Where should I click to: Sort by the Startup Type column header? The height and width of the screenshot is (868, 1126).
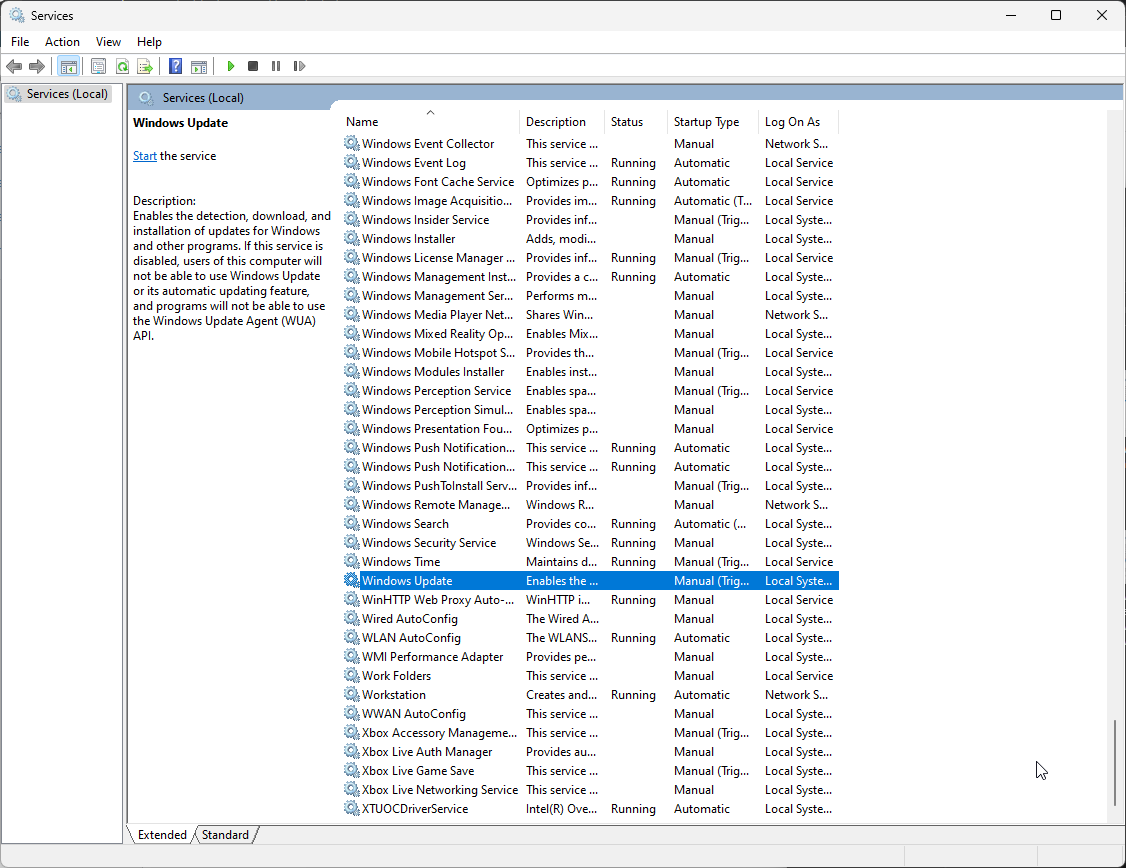[713, 121]
